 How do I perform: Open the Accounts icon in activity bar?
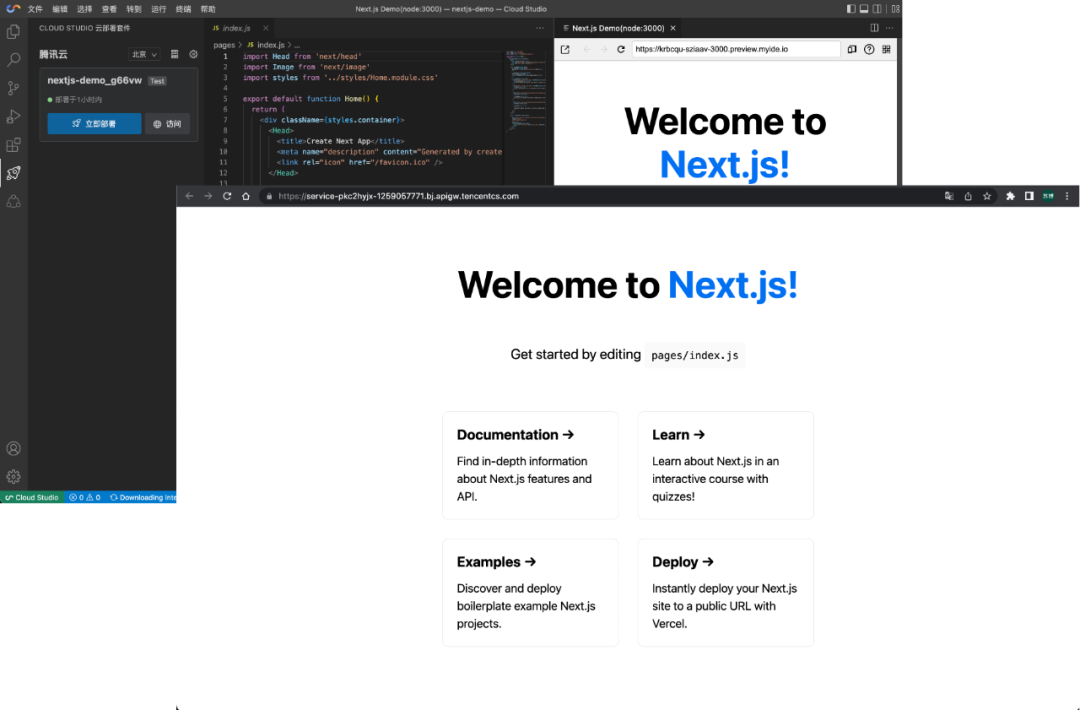13,448
